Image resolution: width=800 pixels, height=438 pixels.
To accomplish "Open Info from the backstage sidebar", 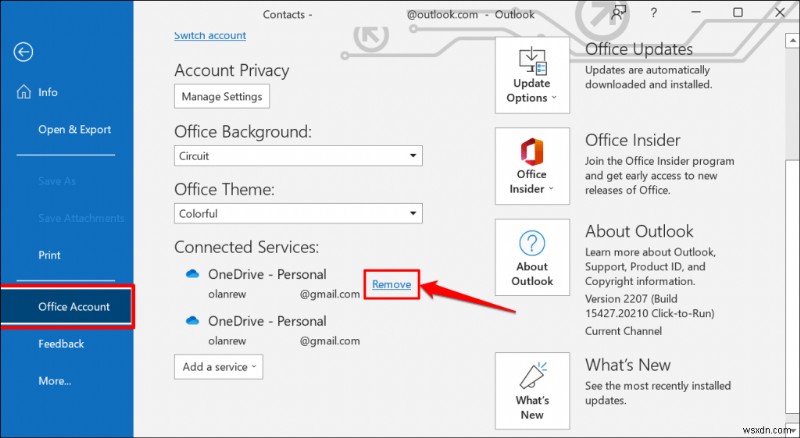I will pyautogui.click(x=47, y=92).
